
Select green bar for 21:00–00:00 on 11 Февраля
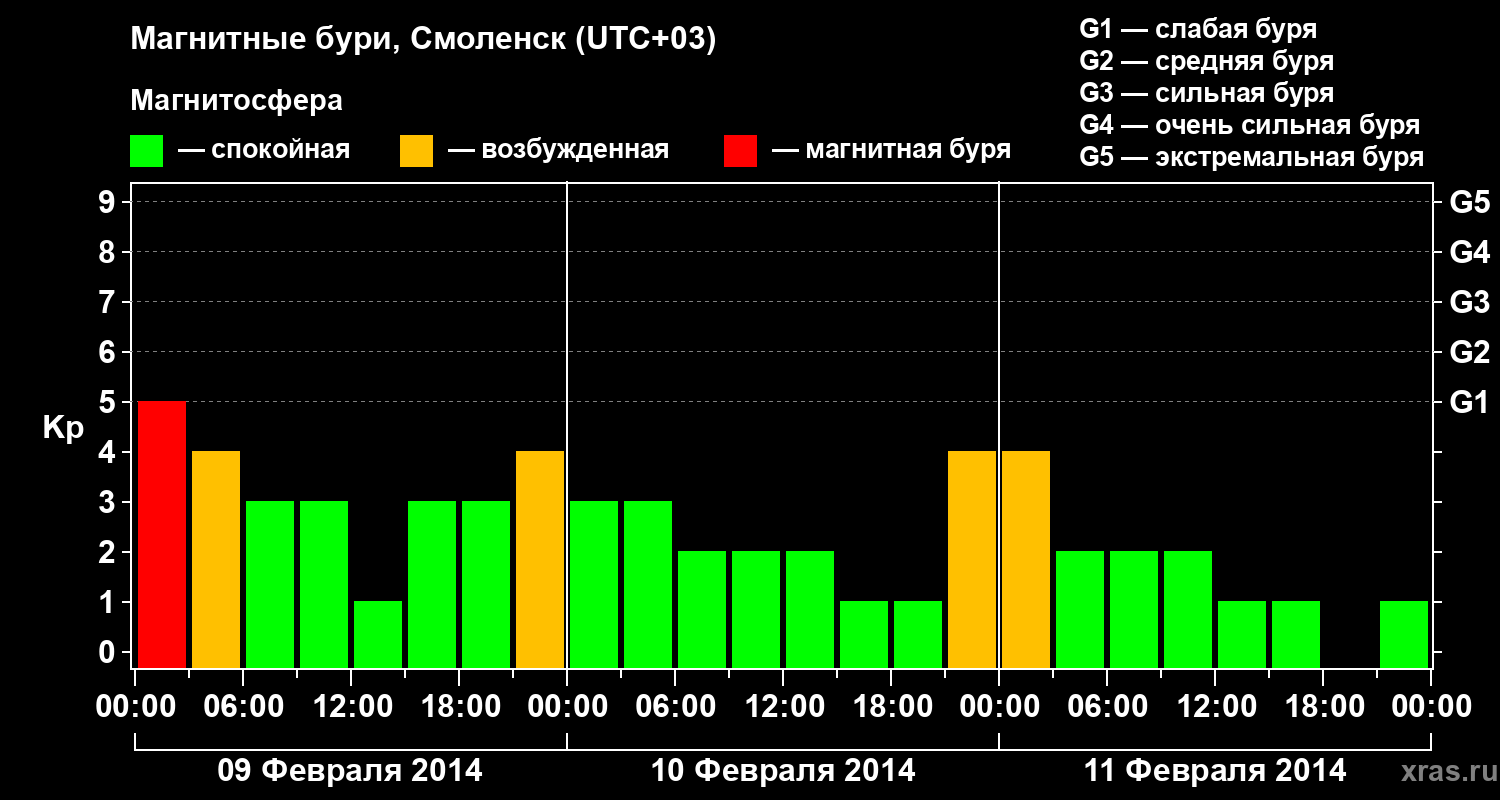click(1404, 634)
